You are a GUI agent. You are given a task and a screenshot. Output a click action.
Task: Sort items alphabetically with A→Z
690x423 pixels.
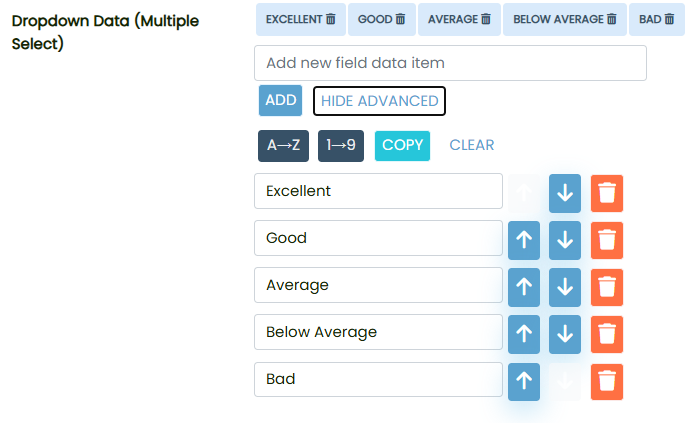[x=283, y=145]
